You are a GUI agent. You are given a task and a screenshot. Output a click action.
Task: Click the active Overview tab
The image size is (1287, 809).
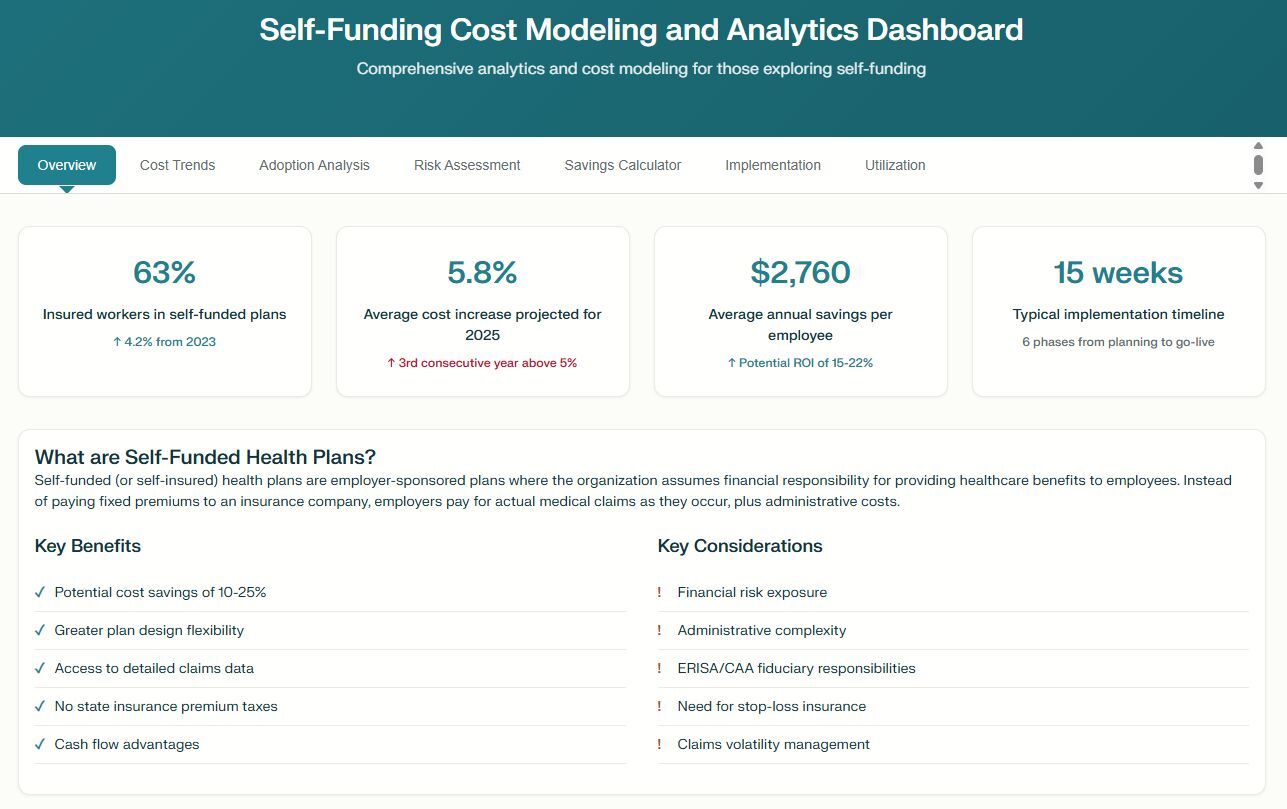tap(67, 165)
